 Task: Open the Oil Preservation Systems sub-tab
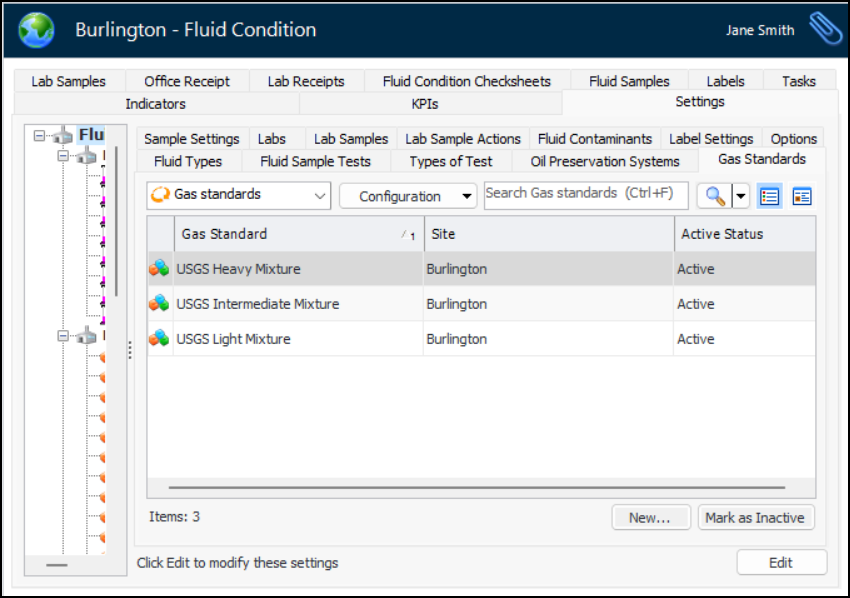pos(605,162)
